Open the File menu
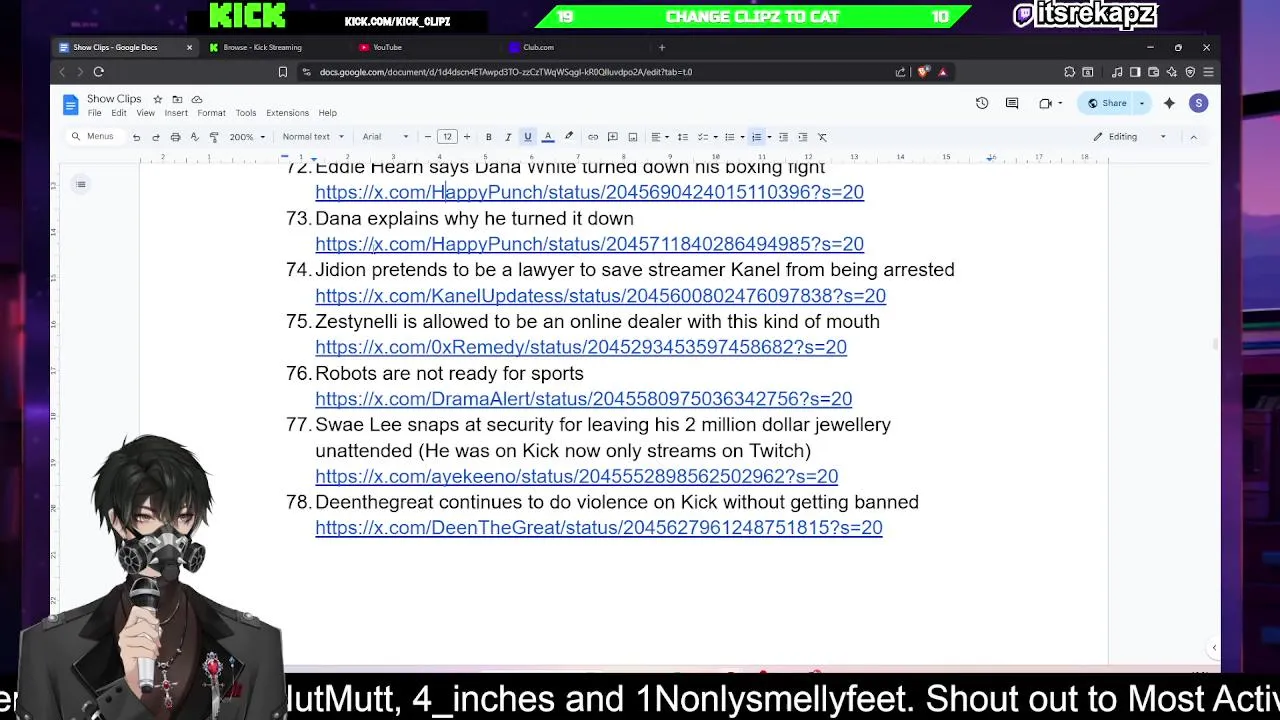 (x=94, y=113)
